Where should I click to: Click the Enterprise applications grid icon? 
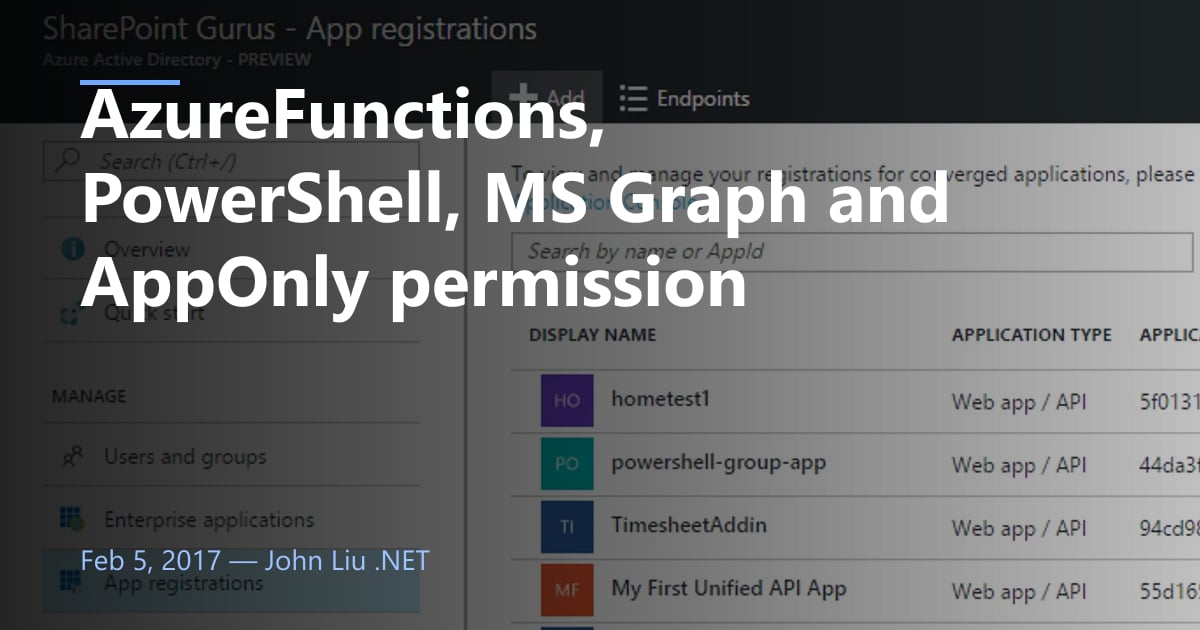(x=72, y=520)
